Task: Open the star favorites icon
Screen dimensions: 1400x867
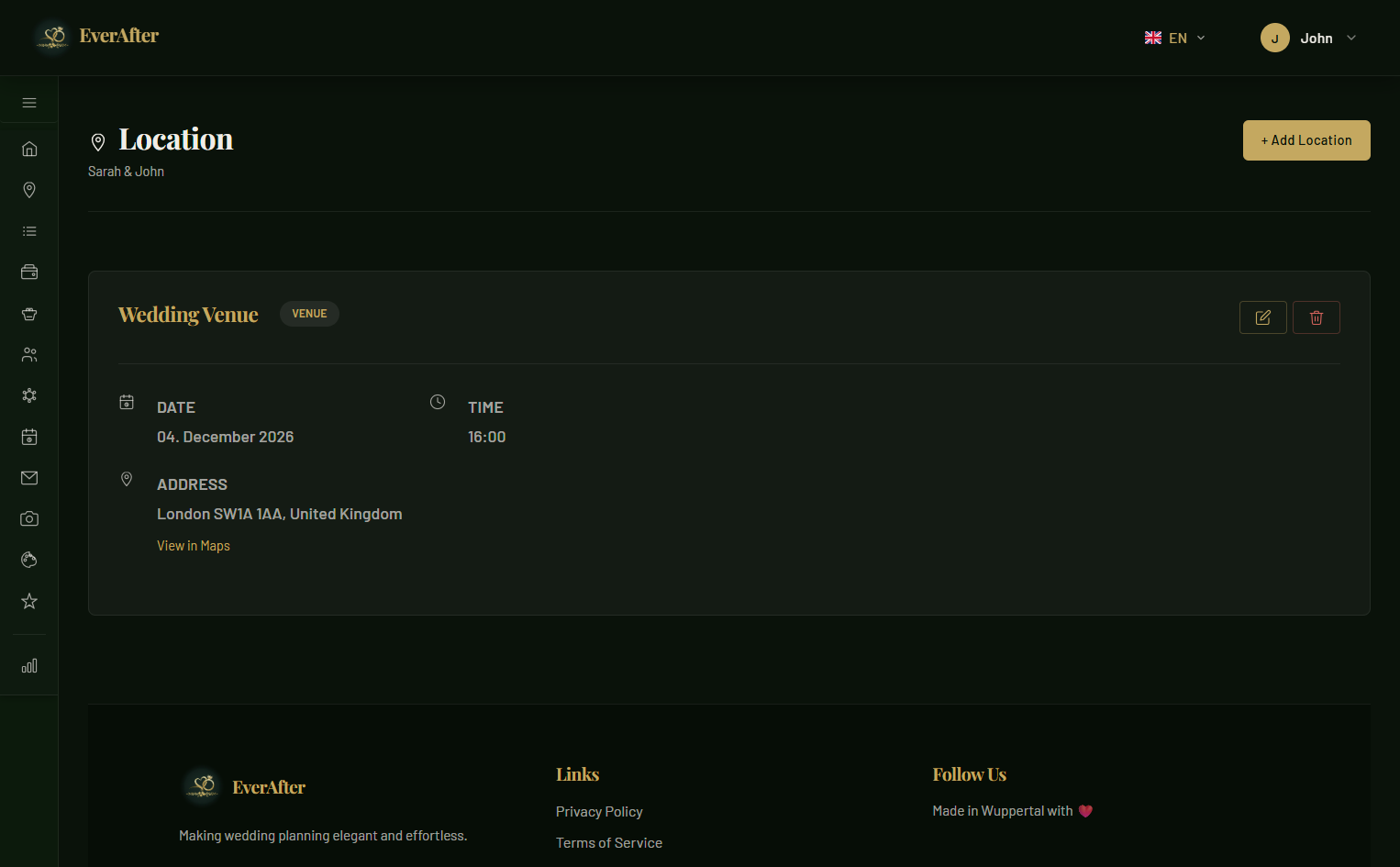Action: 29,601
